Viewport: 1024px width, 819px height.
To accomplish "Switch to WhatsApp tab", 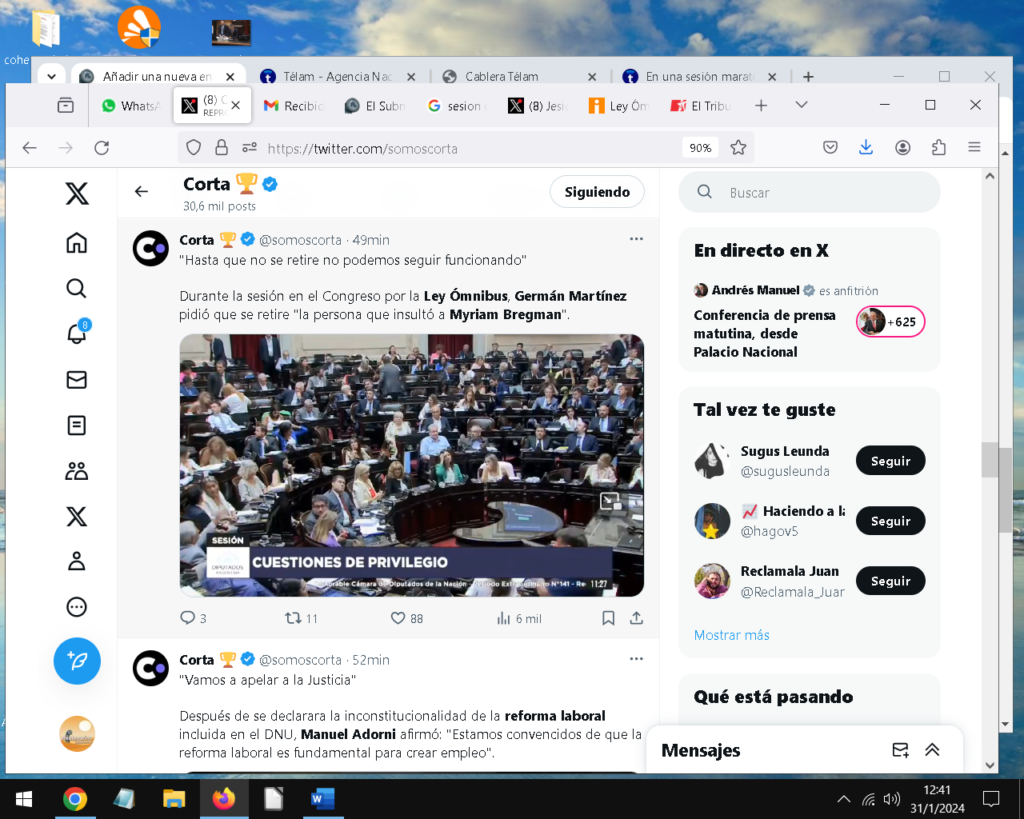I will (131, 106).
